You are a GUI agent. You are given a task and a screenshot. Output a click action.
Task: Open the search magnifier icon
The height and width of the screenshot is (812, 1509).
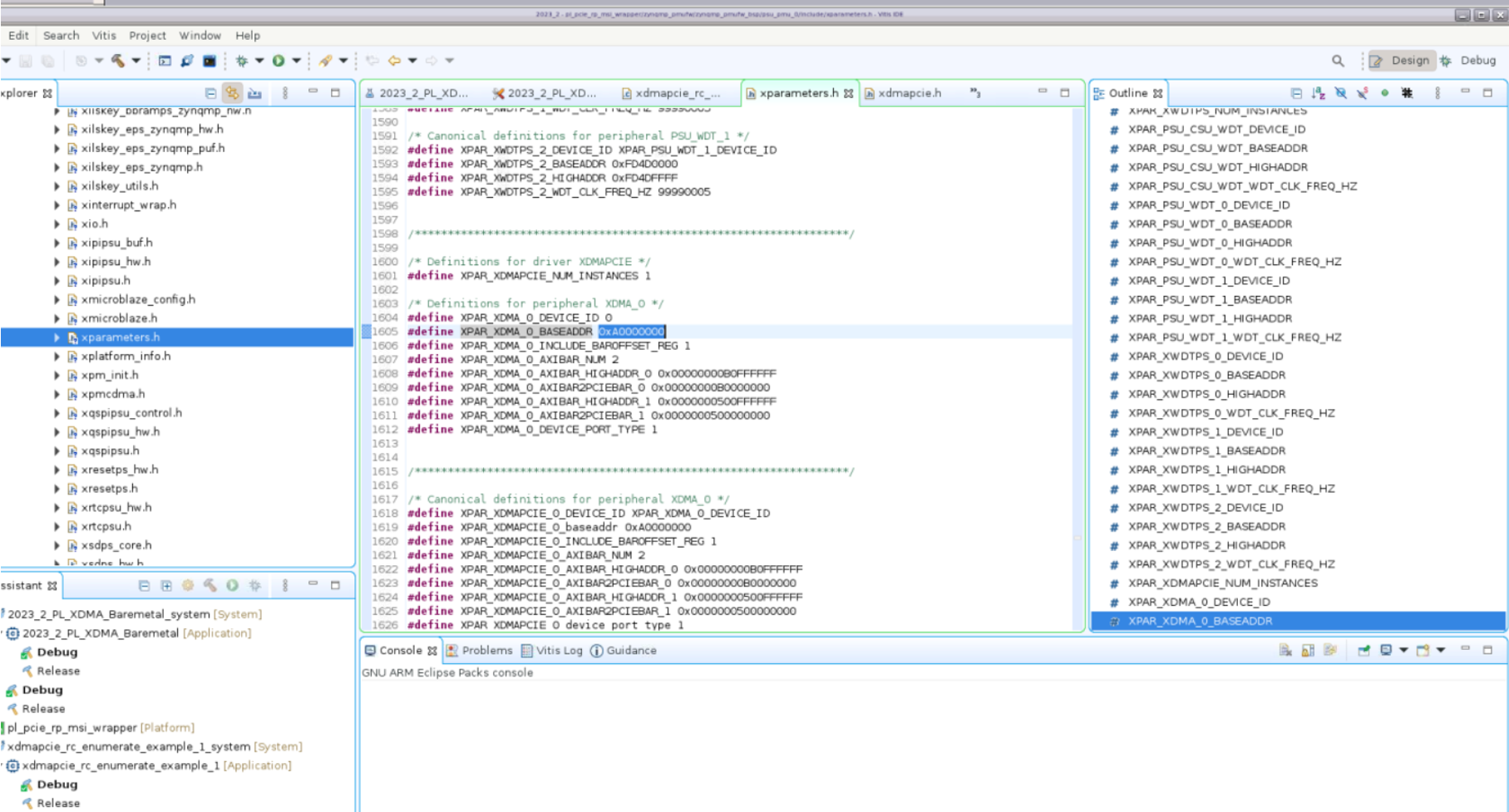click(x=1338, y=61)
